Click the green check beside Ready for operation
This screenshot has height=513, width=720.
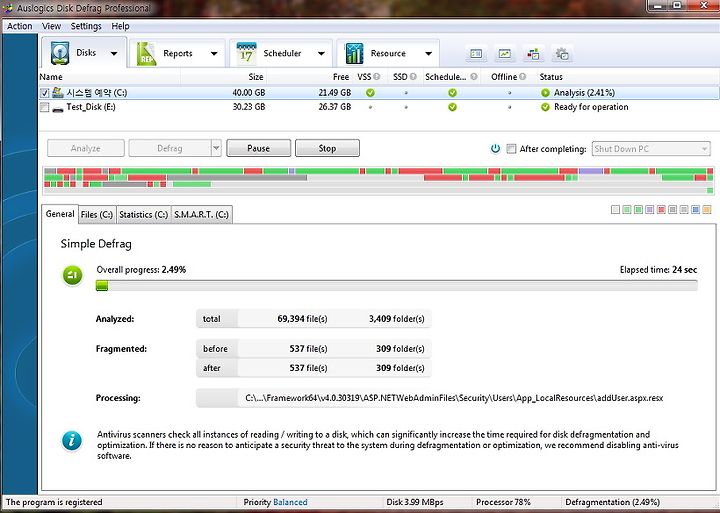[545, 107]
